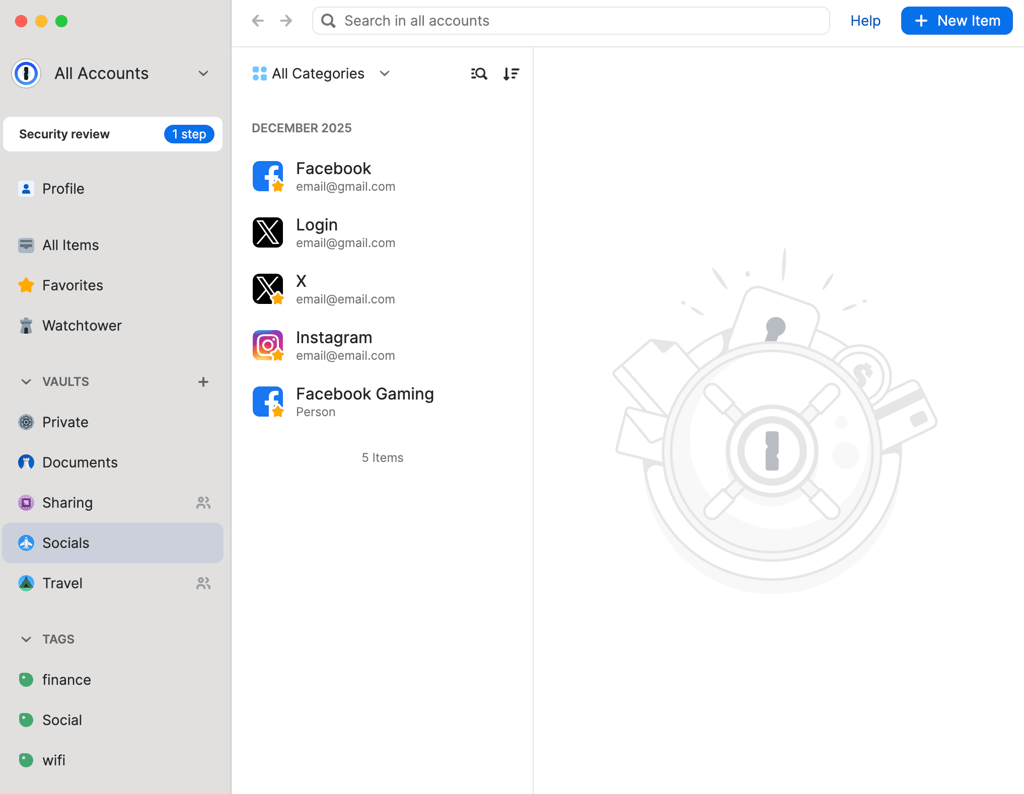Click the VAULTS section header text

pos(65,381)
